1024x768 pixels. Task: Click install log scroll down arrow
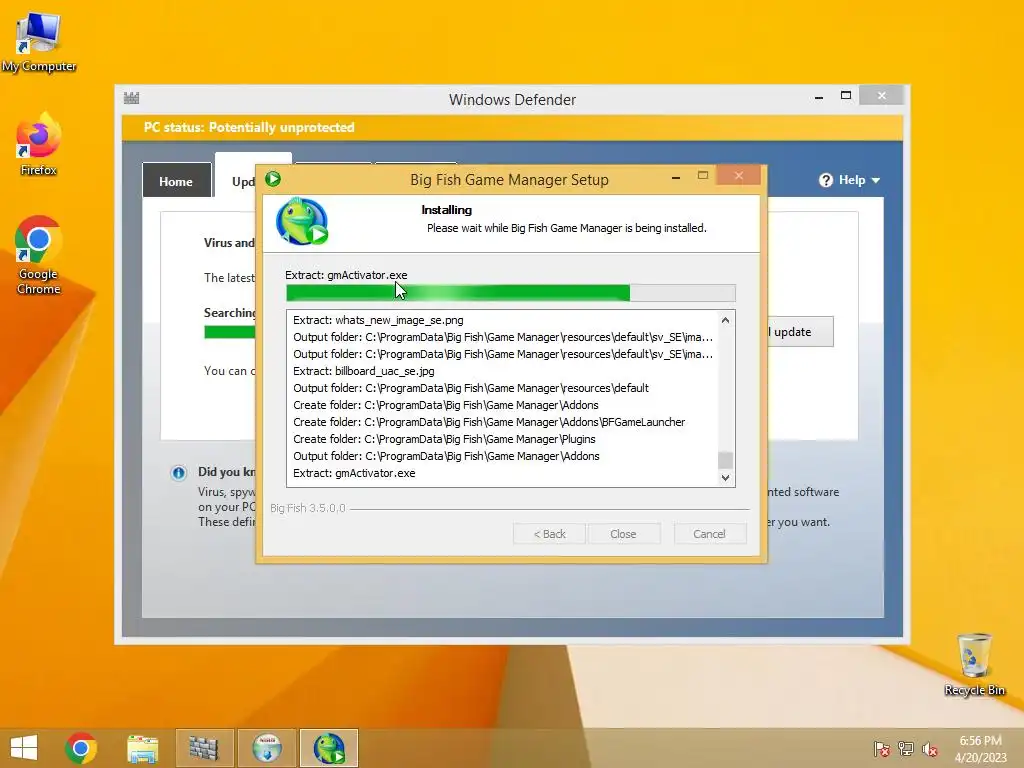[x=725, y=477]
